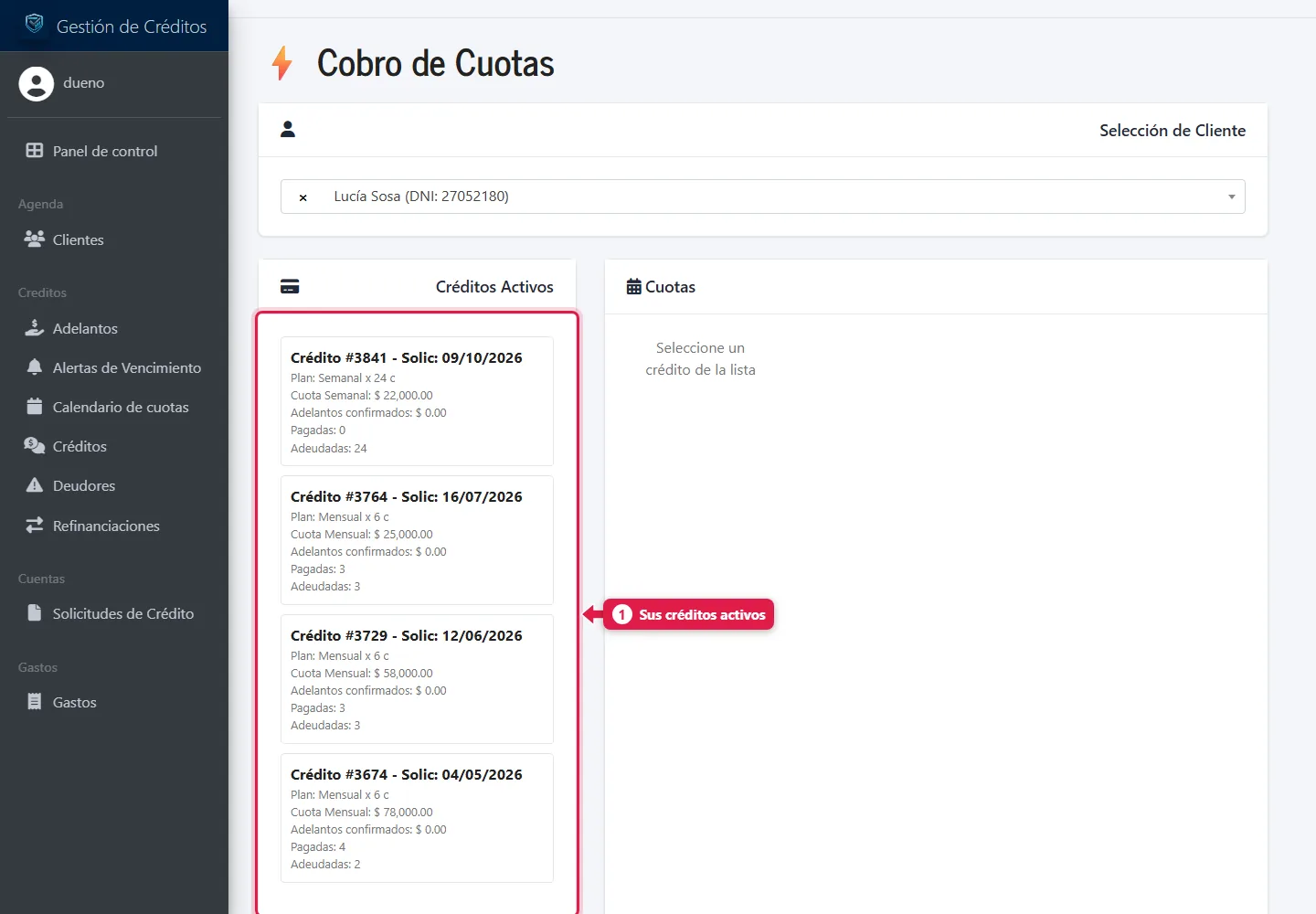Click the credit card icon in Créditos Activos header
Image resolution: width=1316 pixels, height=914 pixels.
tap(290, 287)
